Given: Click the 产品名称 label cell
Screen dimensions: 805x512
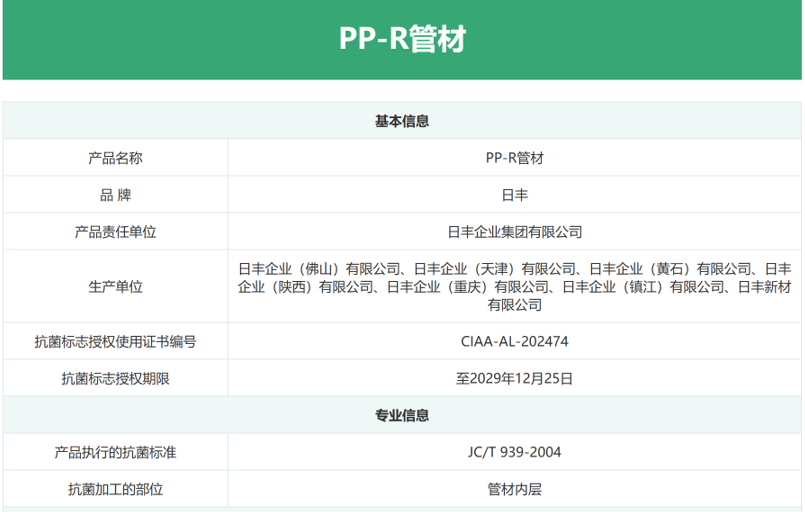Looking at the screenshot, I should (x=116, y=158).
